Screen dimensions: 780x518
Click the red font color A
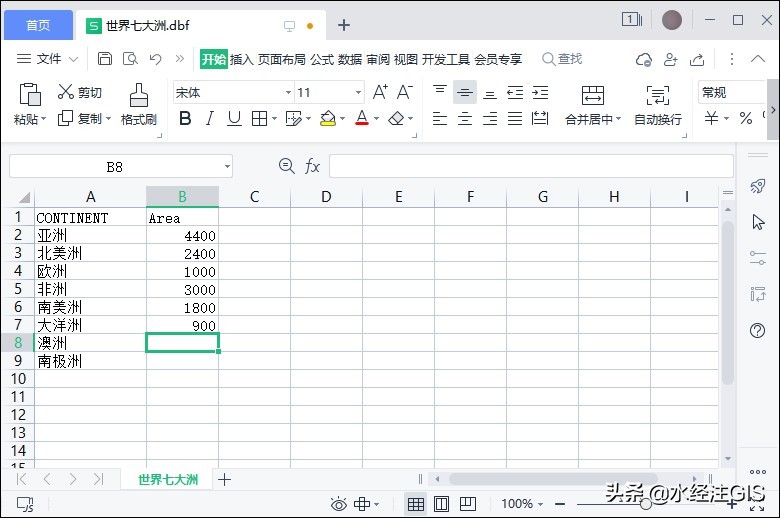coord(362,118)
